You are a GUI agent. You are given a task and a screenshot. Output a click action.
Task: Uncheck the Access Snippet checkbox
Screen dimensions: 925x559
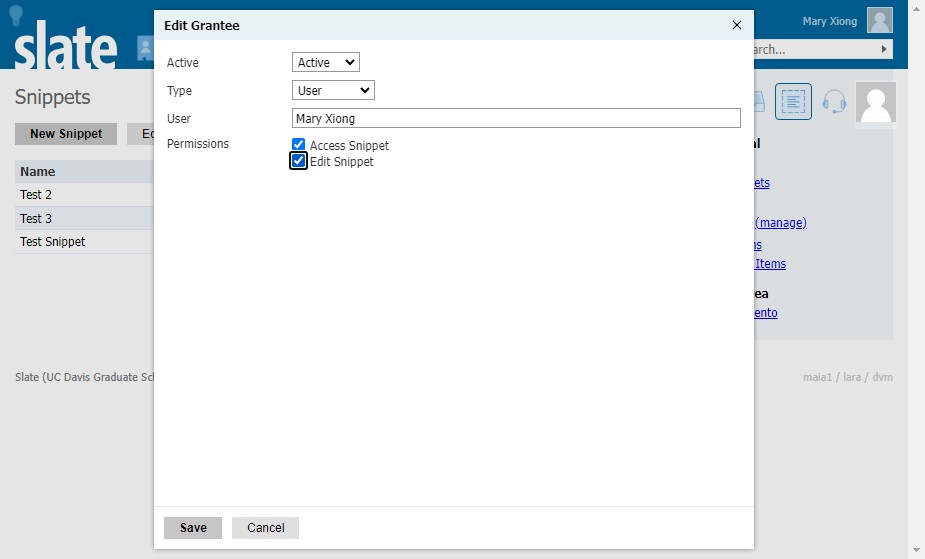tap(299, 144)
